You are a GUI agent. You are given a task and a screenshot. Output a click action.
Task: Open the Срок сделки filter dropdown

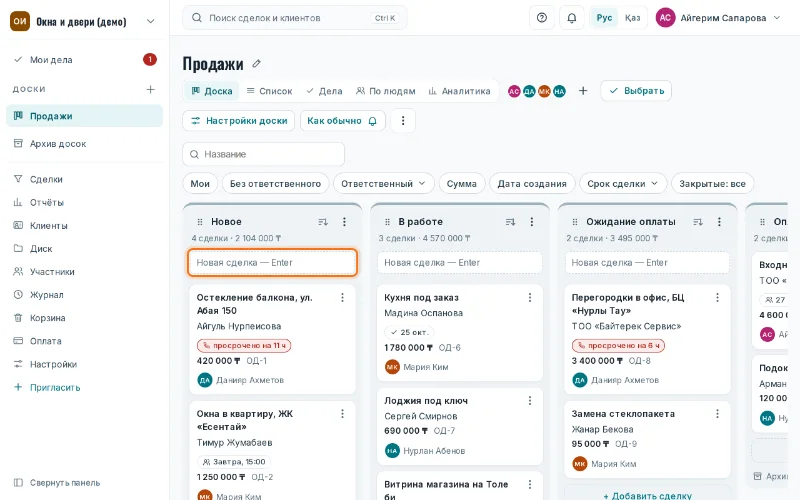click(622, 184)
